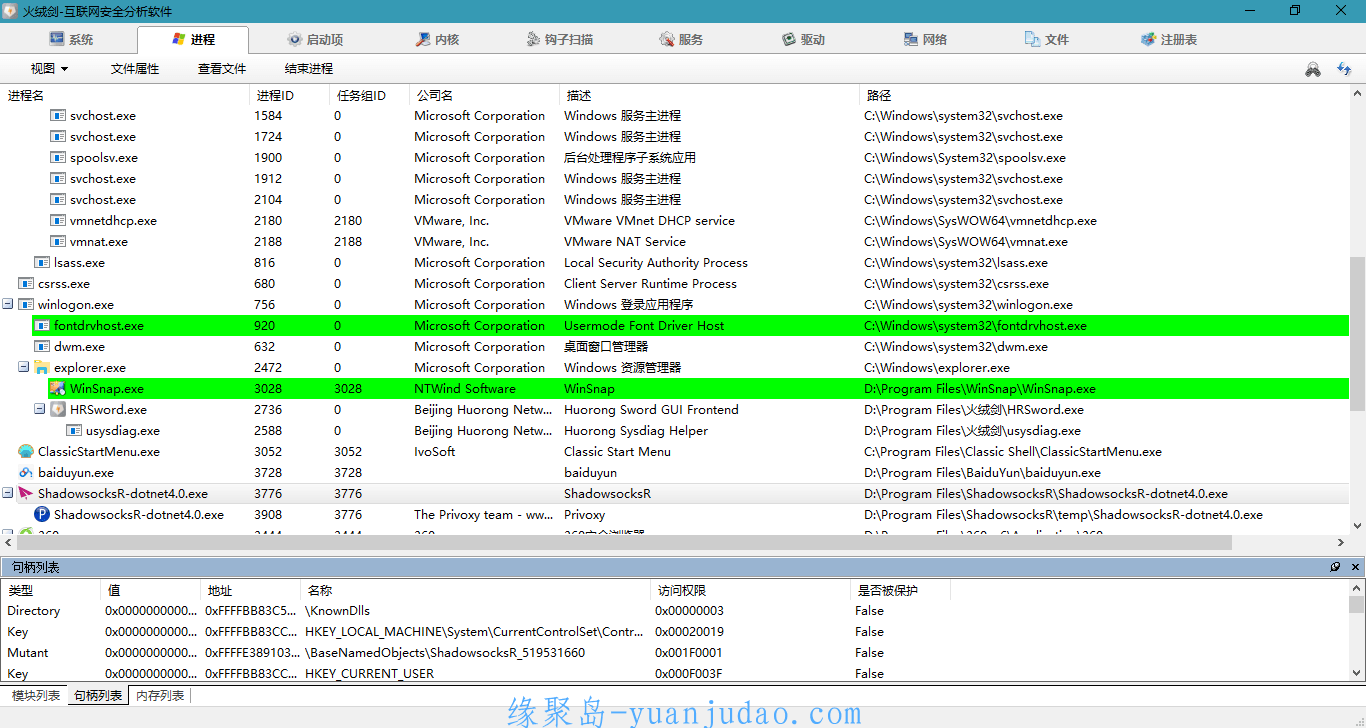The height and width of the screenshot is (728, 1366).
Task: Select svchost.exe row with PID 2104
Action: click(675, 199)
